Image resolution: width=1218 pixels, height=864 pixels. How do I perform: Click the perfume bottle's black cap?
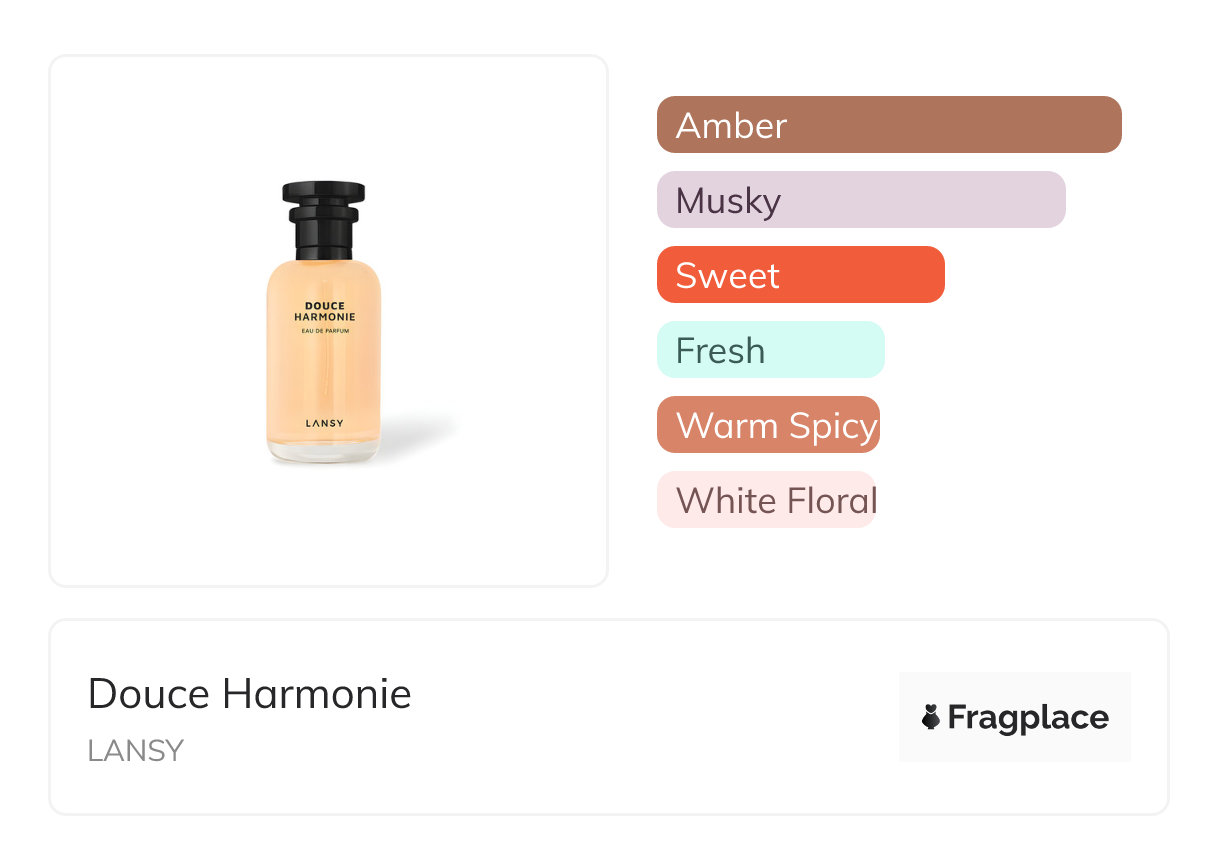point(323,191)
